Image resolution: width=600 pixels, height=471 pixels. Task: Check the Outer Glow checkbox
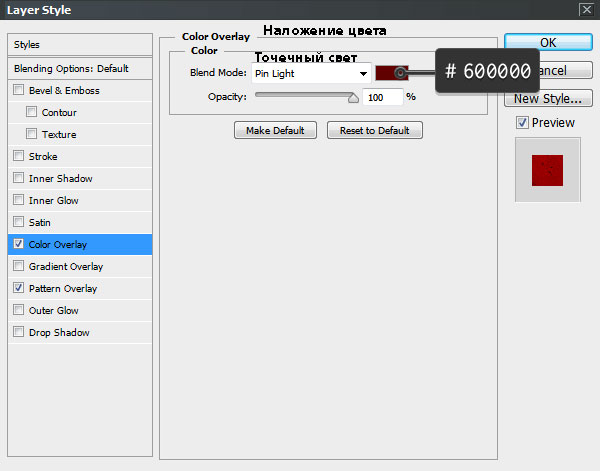(x=18, y=310)
